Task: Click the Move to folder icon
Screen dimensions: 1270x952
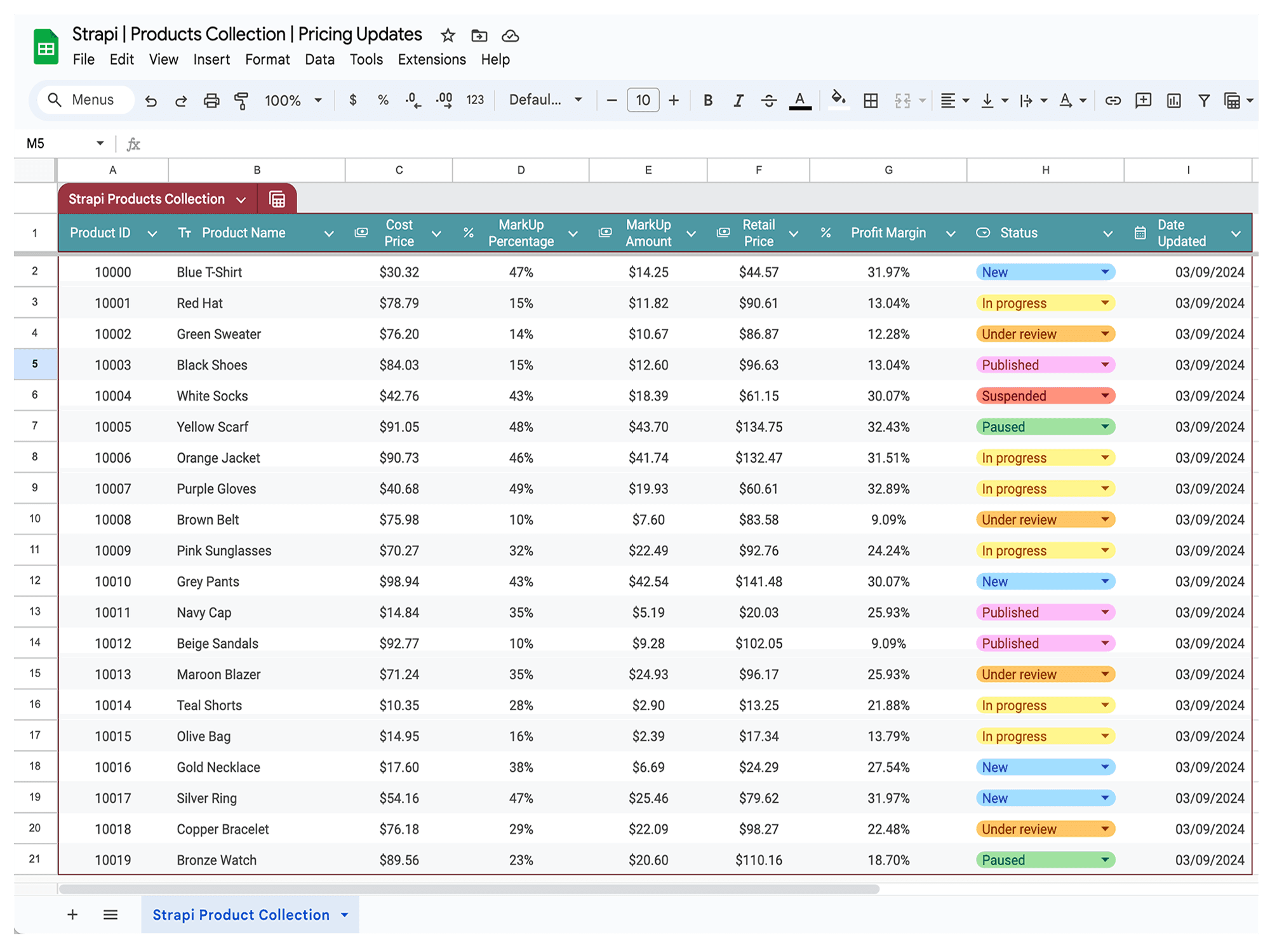Action: tap(479, 36)
